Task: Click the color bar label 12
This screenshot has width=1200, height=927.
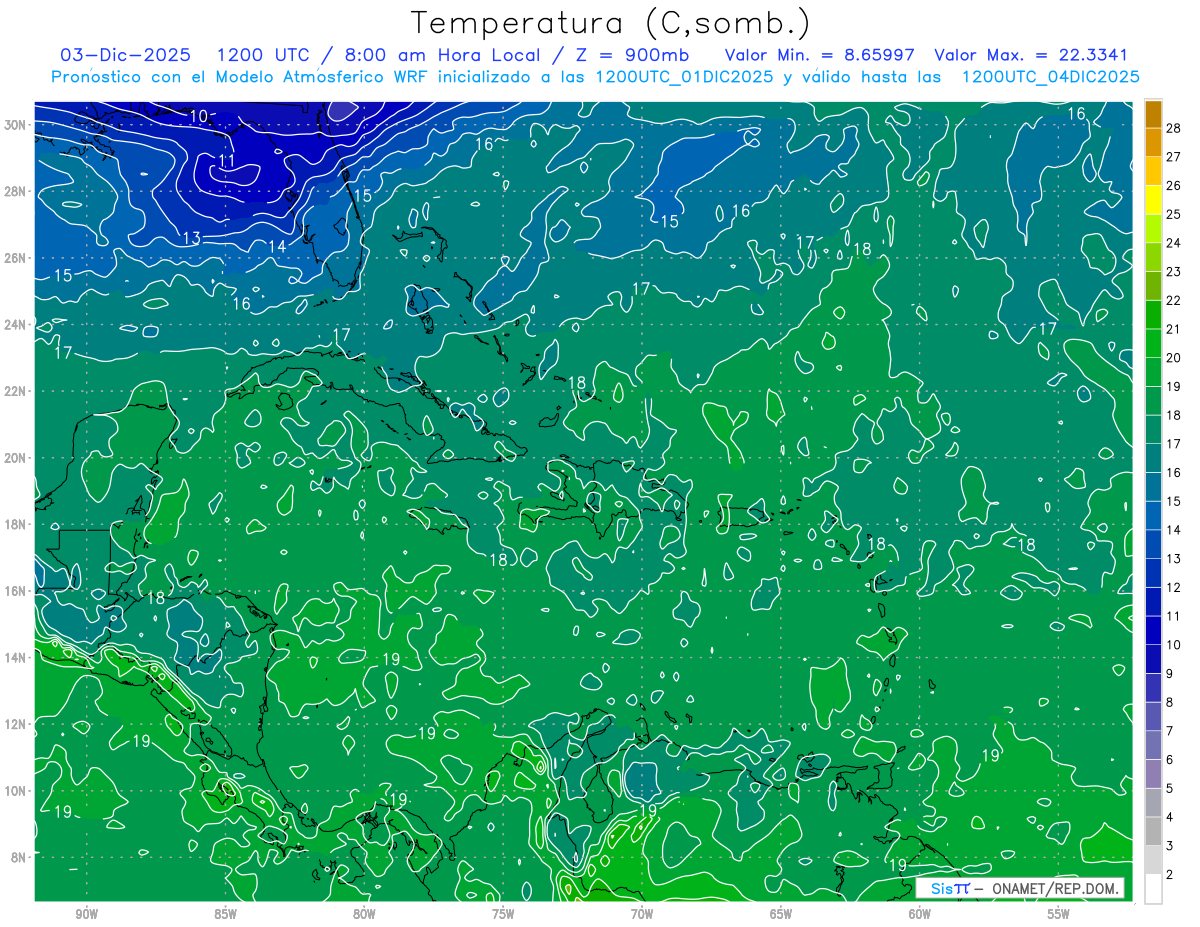Action: (1174, 588)
